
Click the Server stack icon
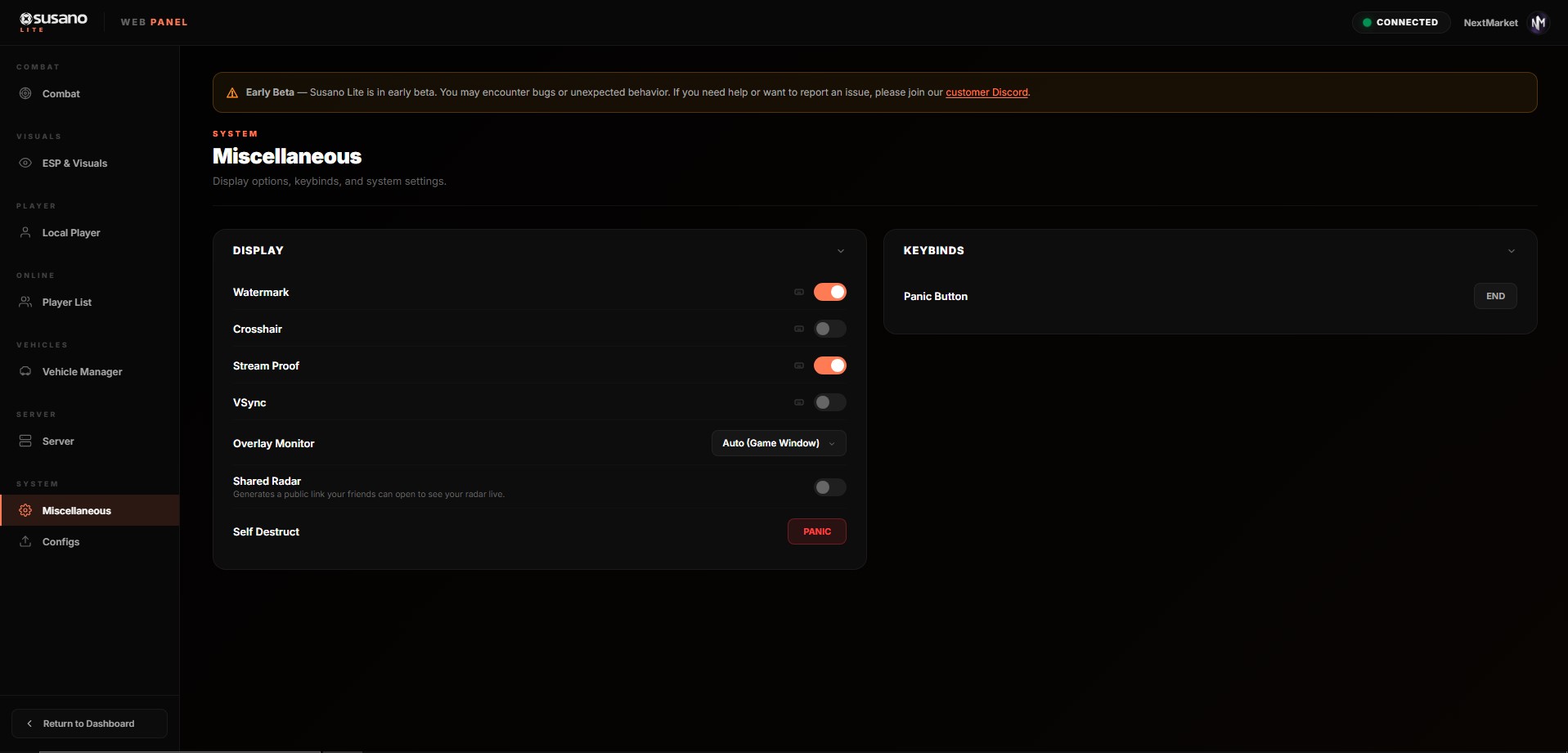25,441
